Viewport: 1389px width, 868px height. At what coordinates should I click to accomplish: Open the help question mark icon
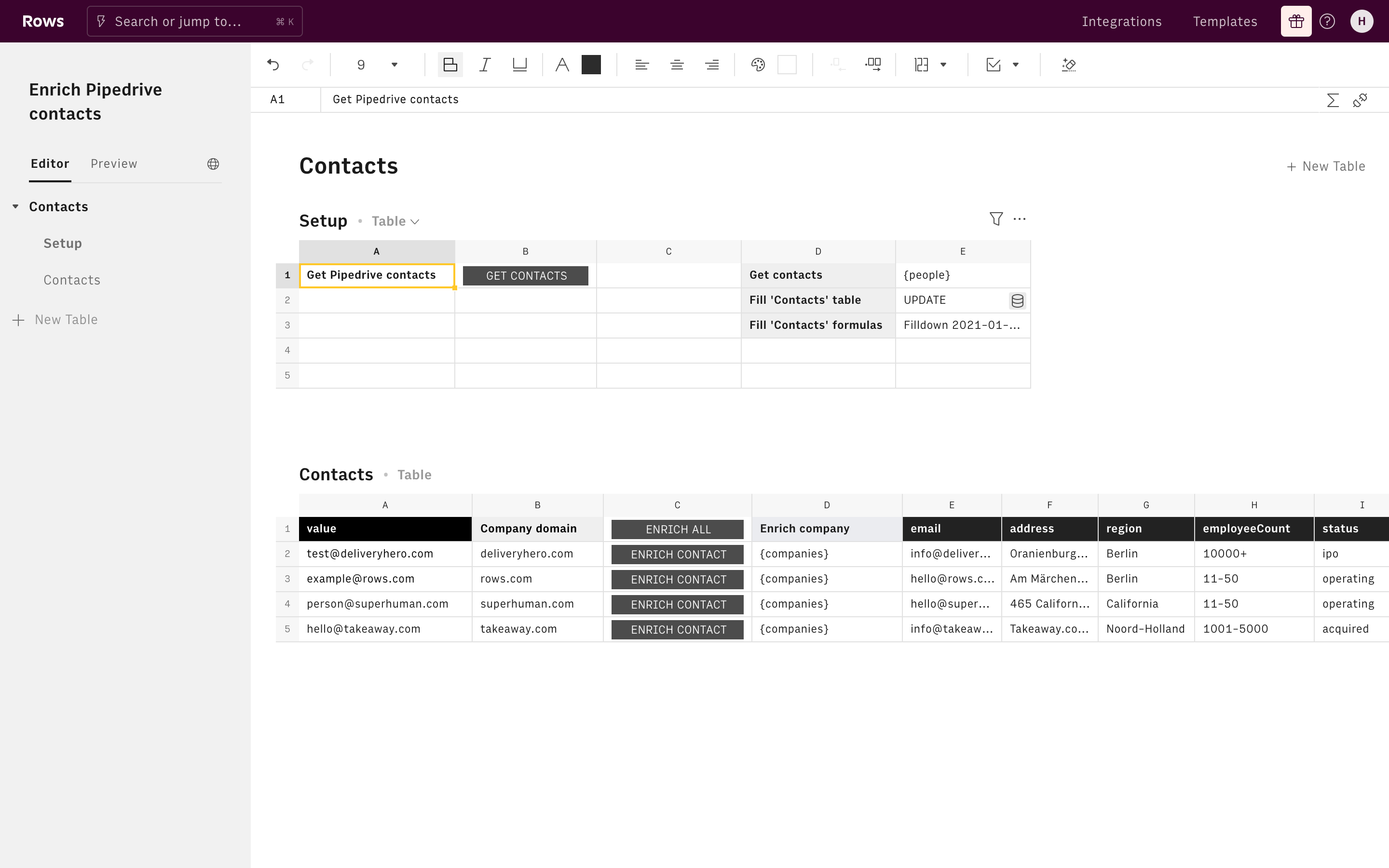(x=1327, y=21)
